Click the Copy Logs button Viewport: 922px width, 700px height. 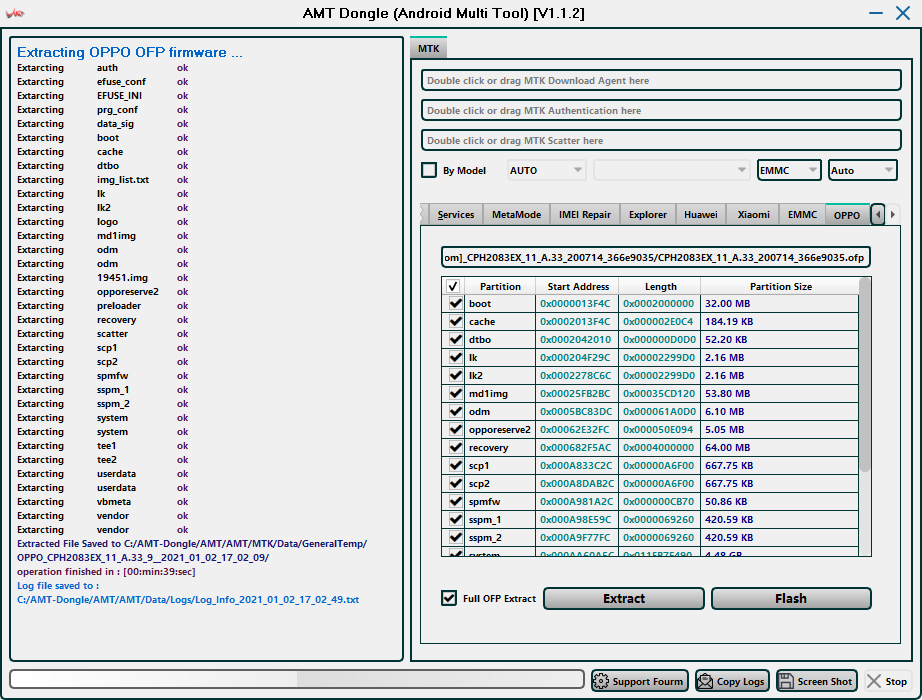(732, 681)
